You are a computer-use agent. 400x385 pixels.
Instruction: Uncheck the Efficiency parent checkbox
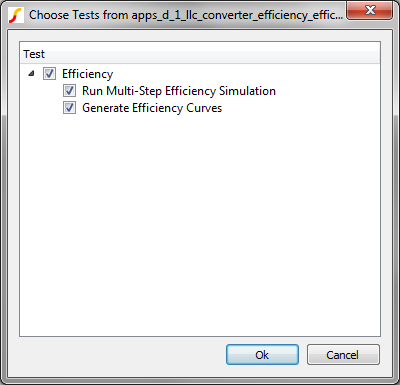pos(49,74)
